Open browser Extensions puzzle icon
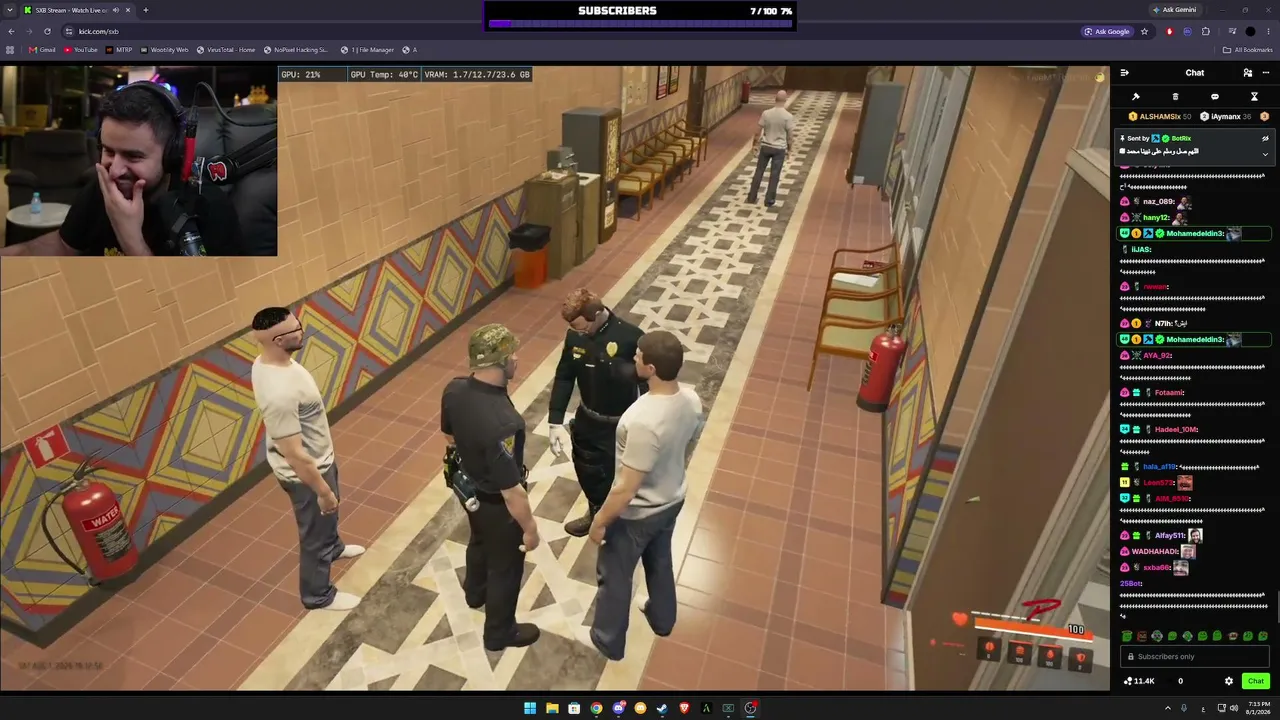Viewport: 1280px width, 720px height. (x=1206, y=31)
